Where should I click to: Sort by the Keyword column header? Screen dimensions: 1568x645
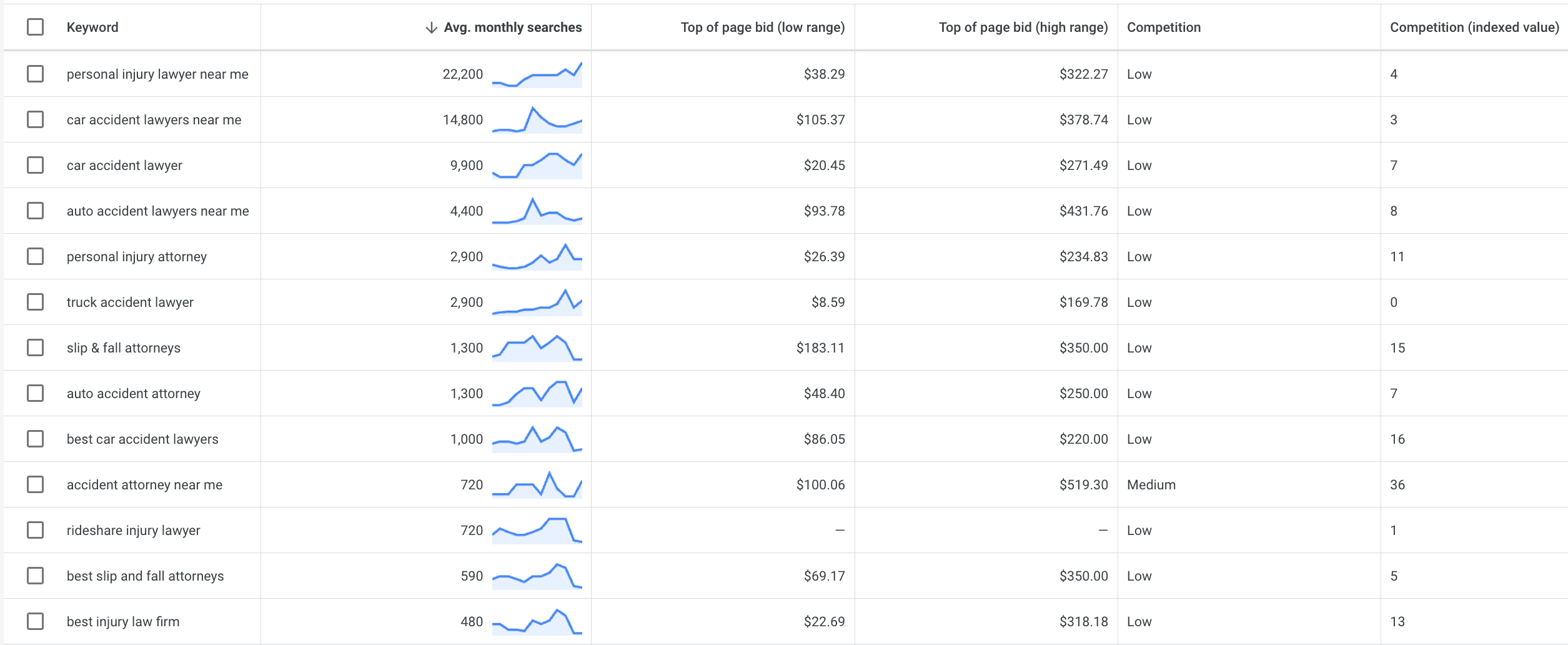pos(92,27)
